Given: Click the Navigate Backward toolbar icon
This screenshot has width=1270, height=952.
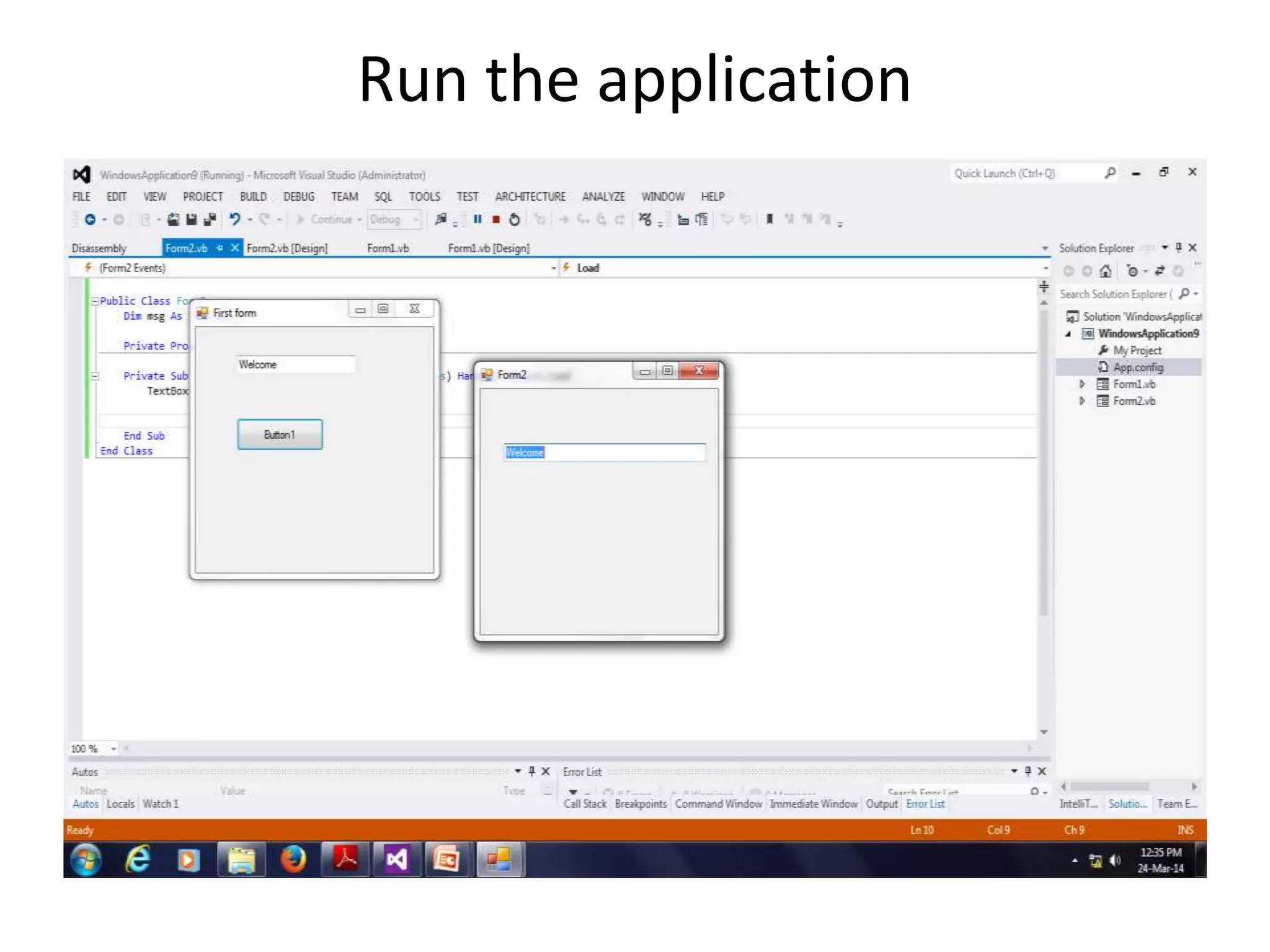Looking at the screenshot, I should 91,219.
